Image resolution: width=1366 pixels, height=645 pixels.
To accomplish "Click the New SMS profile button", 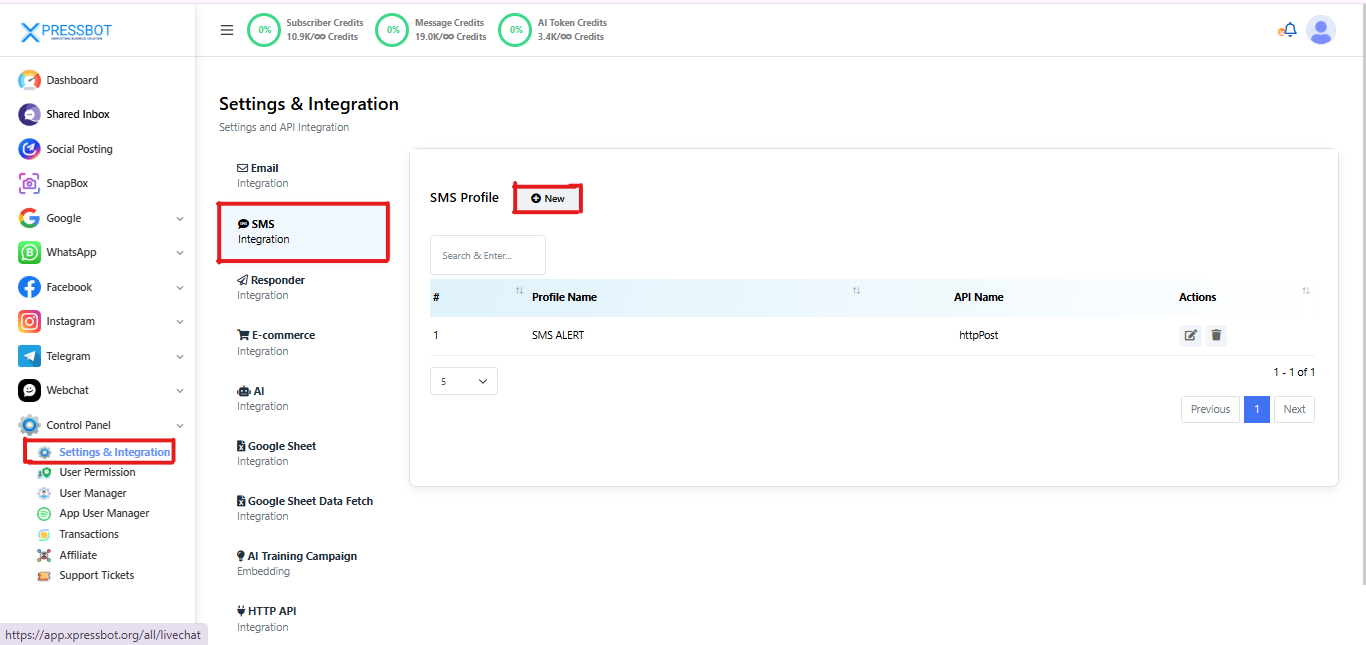I will pos(547,199).
